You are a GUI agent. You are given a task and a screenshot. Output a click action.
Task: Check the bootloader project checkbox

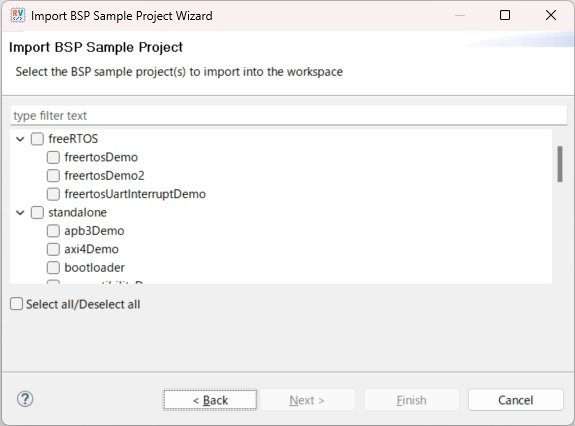53,268
